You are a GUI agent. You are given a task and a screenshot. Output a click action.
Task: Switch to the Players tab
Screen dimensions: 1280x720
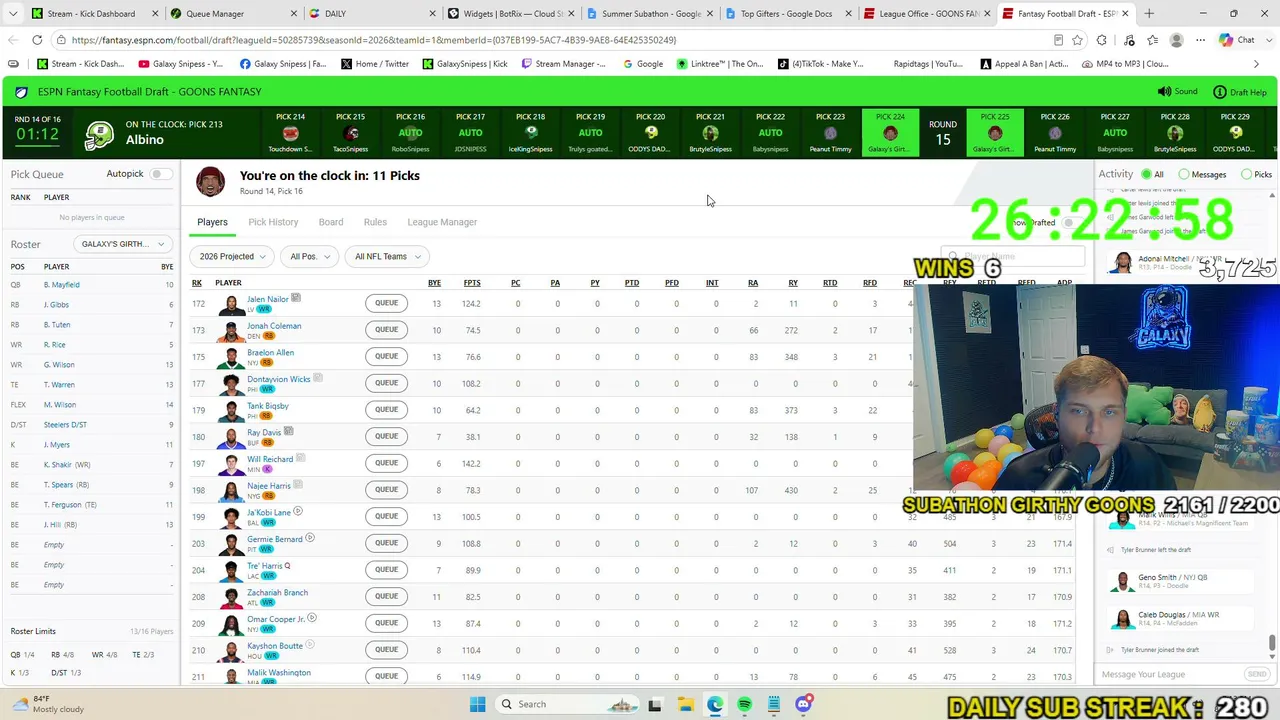pyautogui.click(x=212, y=222)
